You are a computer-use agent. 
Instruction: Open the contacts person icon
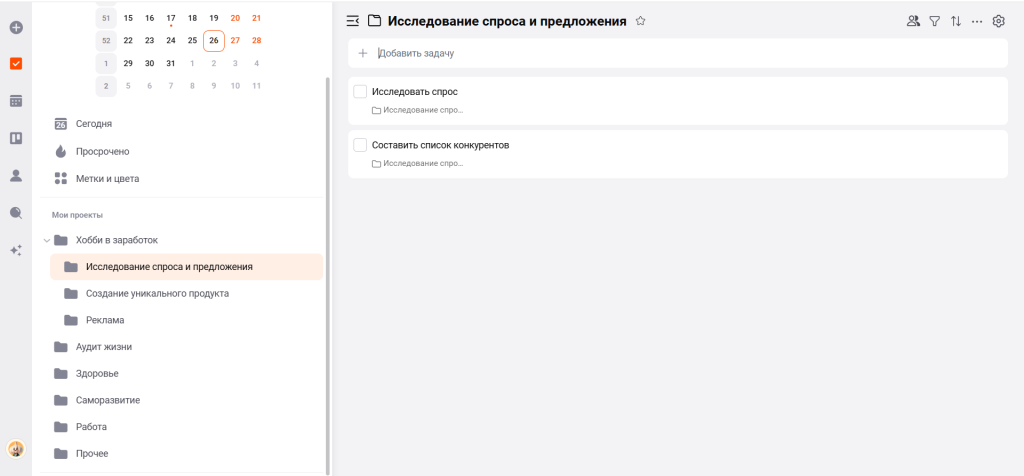click(16, 176)
